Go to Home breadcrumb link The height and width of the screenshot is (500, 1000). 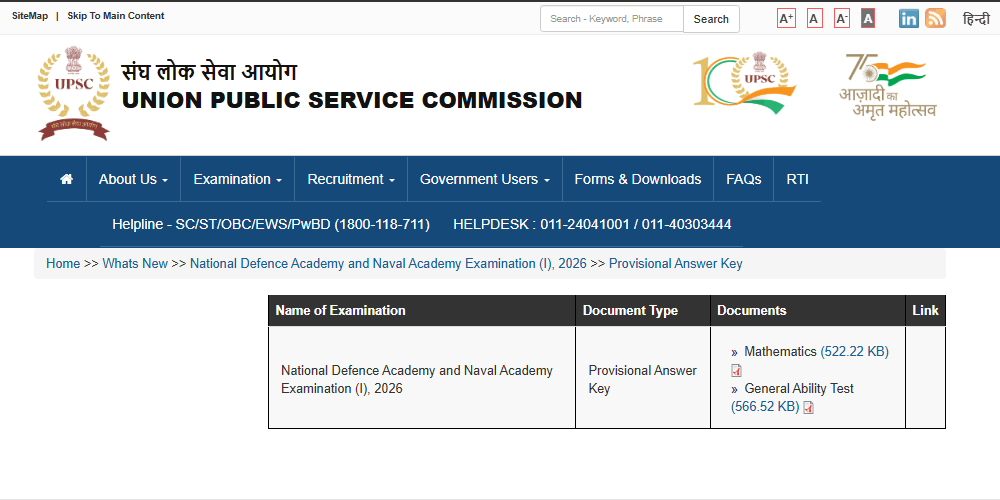[63, 263]
